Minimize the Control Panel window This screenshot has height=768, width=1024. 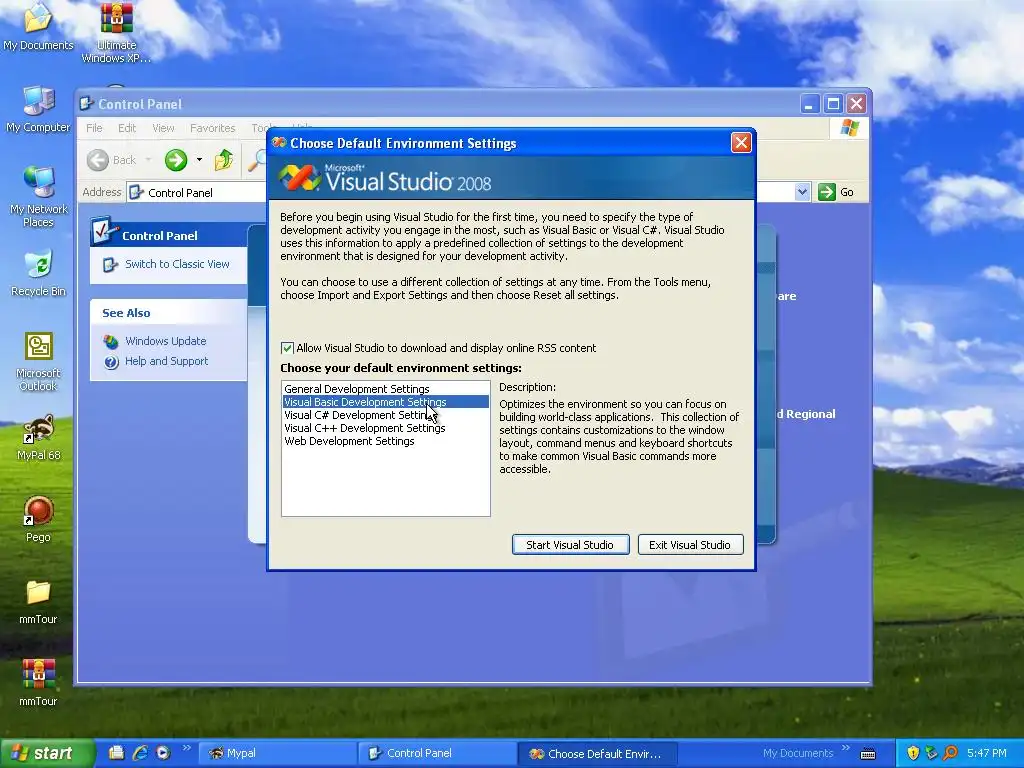pyautogui.click(x=810, y=104)
